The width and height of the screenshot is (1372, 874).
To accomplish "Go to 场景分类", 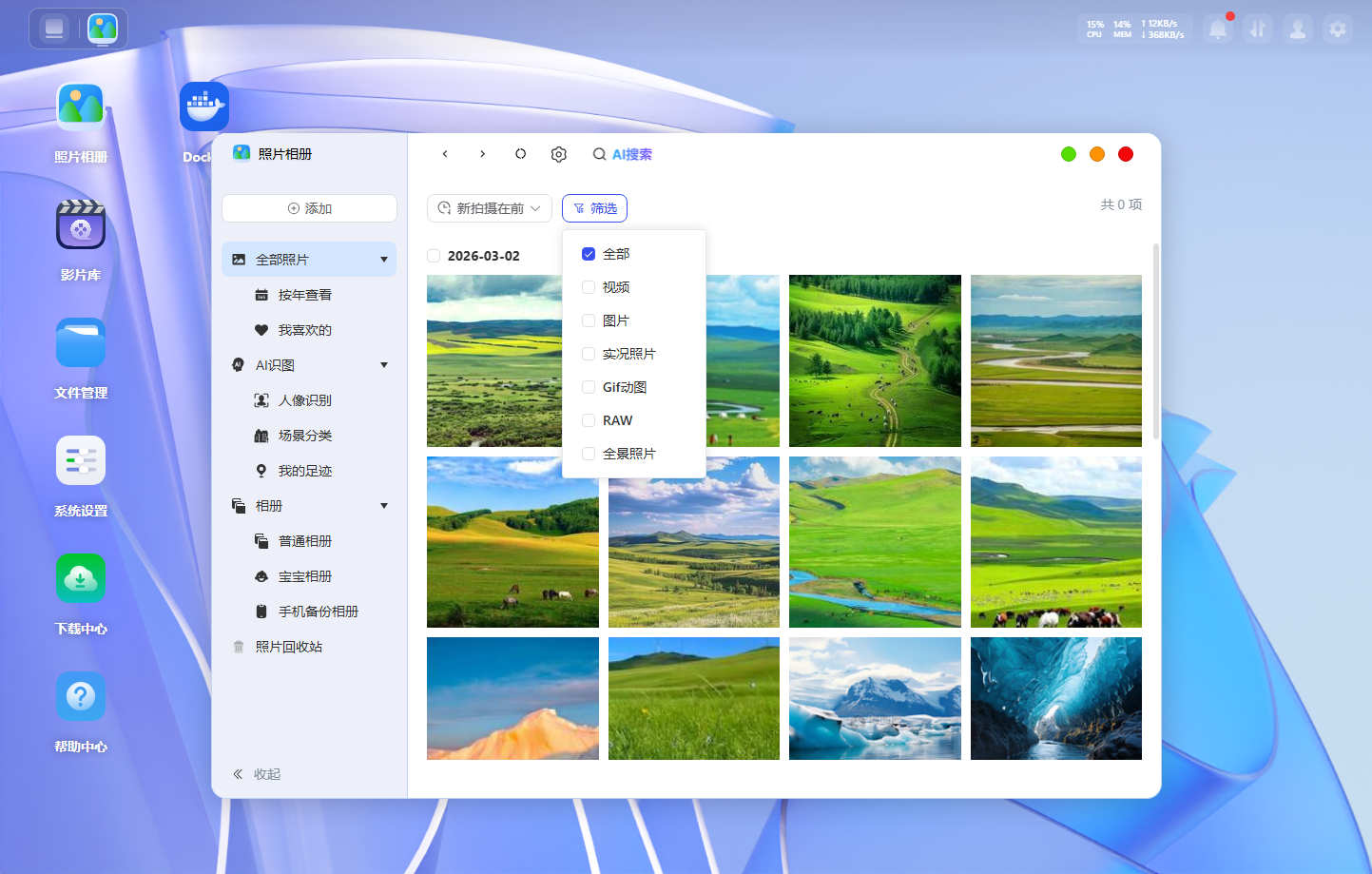I will tap(309, 436).
